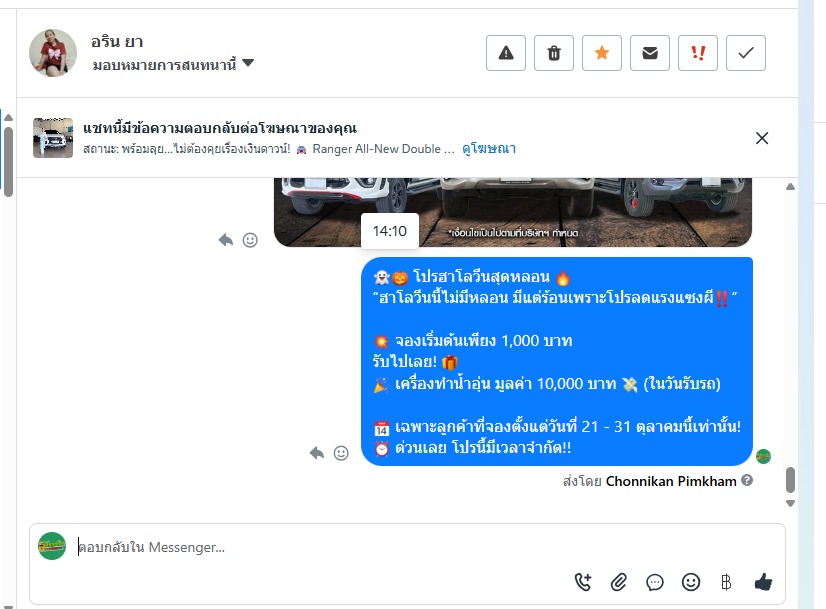This screenshot has width=826, height=609.
Task: Mark conversation as spam with warning icon
Action: tap(506, 53)
